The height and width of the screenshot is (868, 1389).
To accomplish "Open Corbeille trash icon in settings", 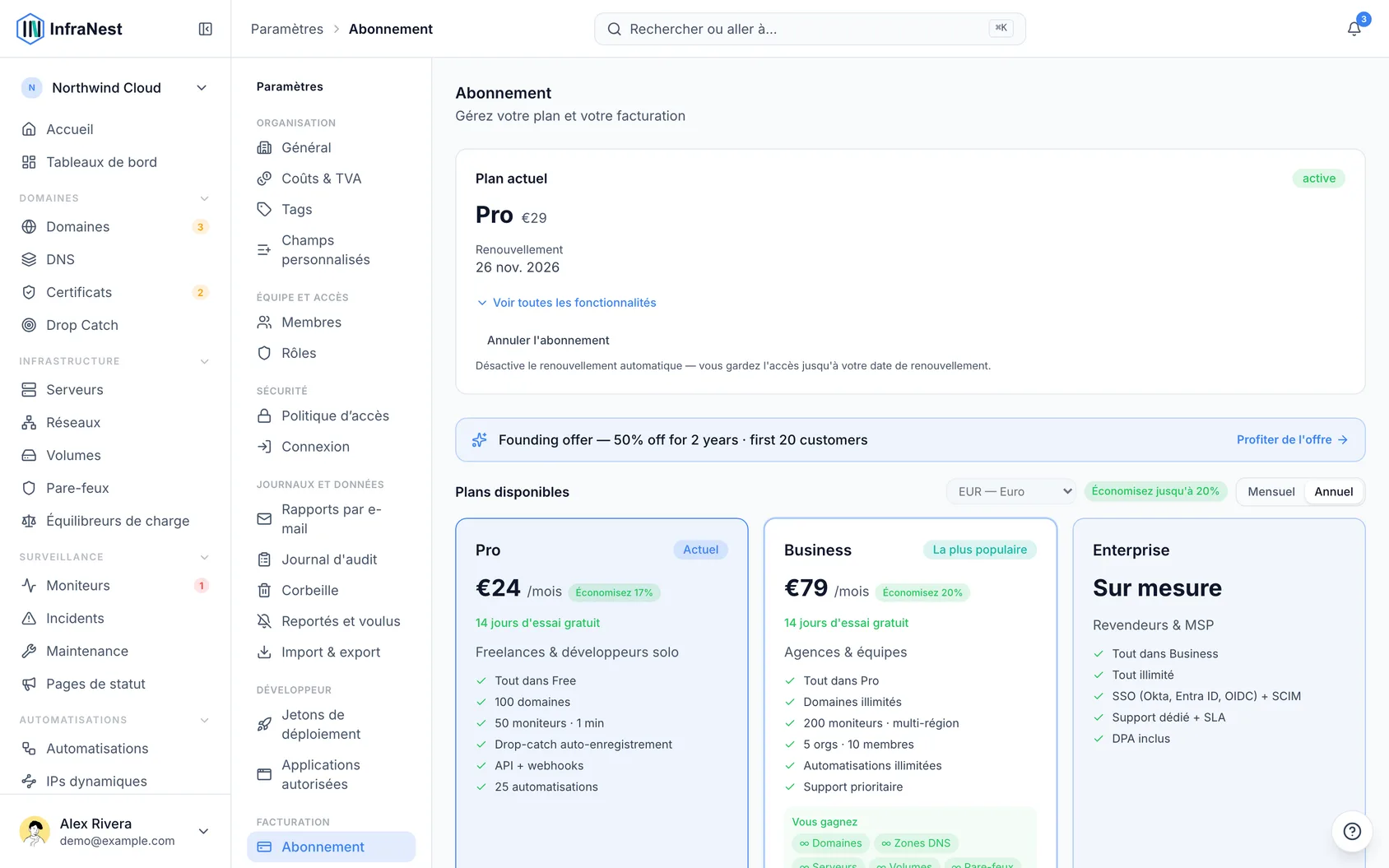I will (x=264, y=590).
